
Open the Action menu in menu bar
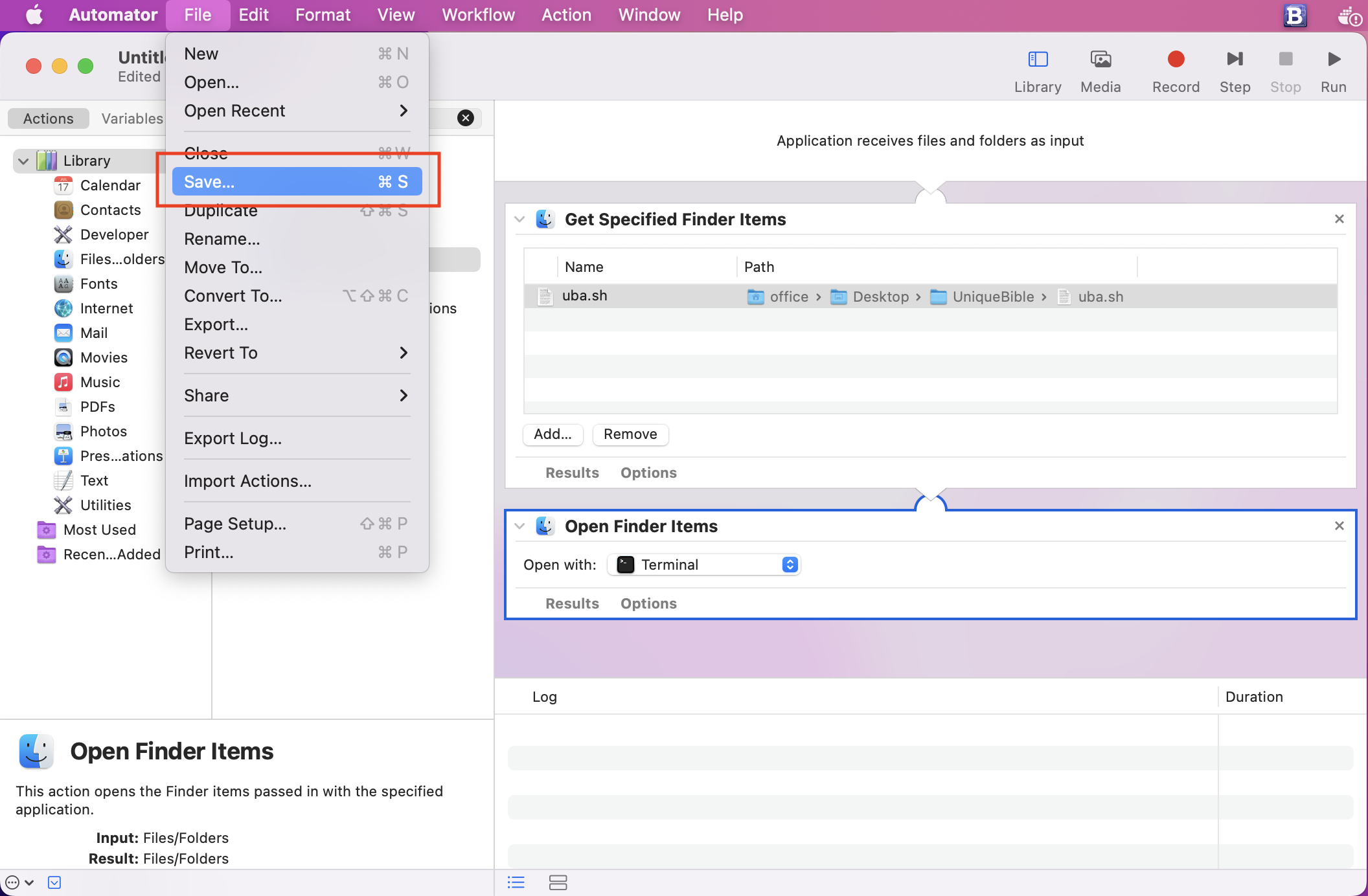click(x=566, y=15)
